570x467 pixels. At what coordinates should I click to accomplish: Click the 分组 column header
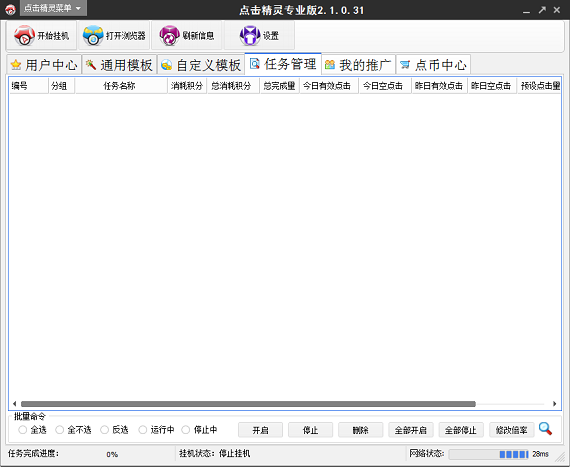click(x=61, y=86)
